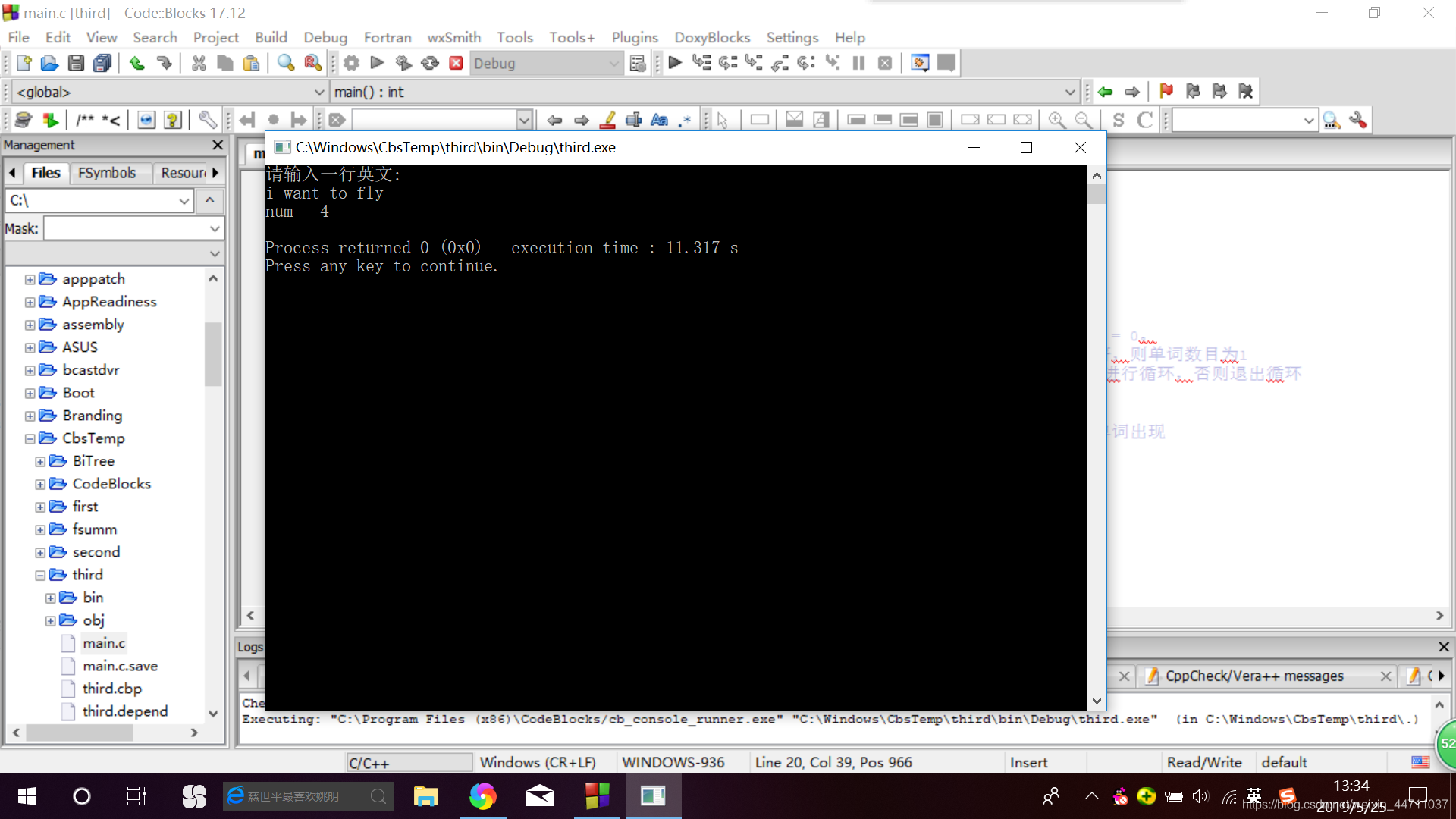Image resolution: width=1456 pixels, height=819 pixels.
Task: Click the Open file toolbar icon
Action: (49, 63)
